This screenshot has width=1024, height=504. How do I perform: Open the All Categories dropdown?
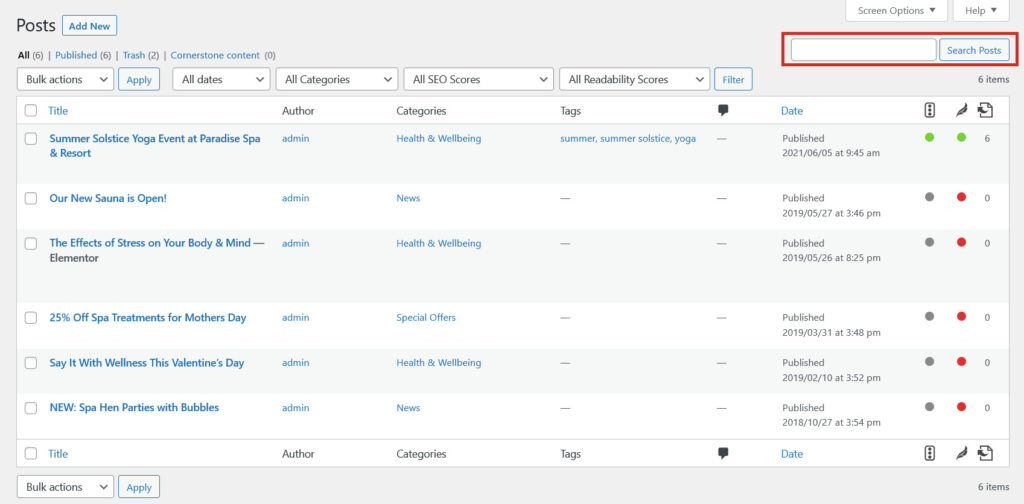(x=337, y=79)
